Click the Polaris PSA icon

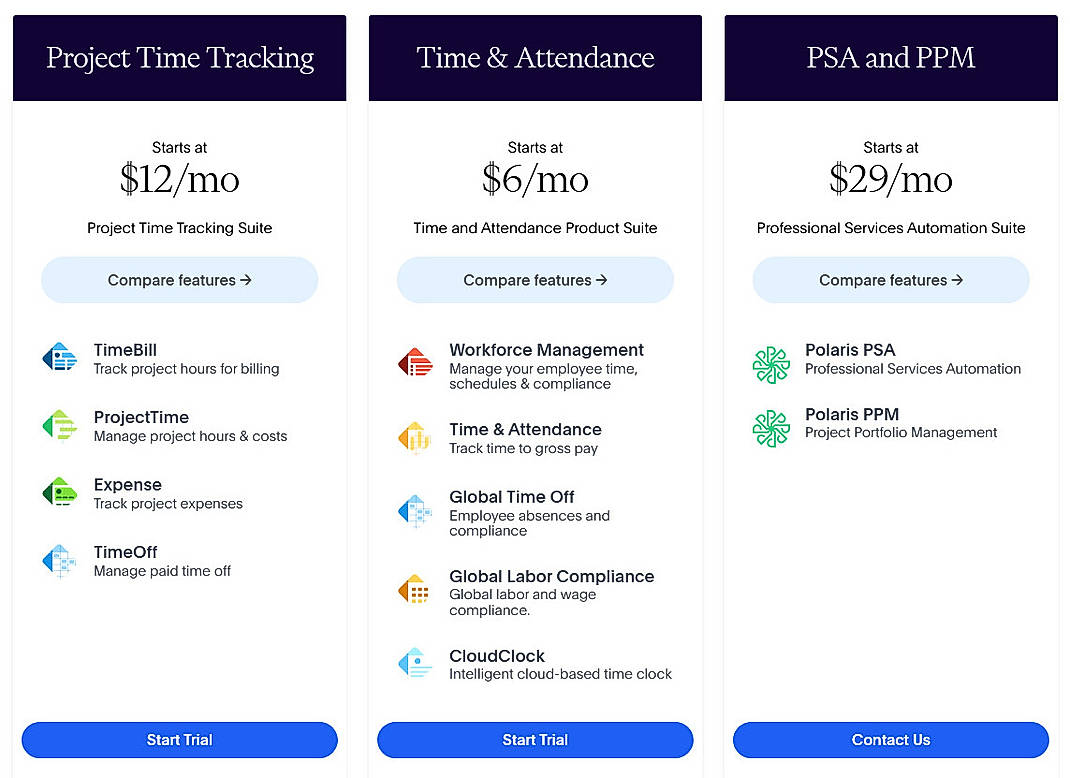point(771,364)
